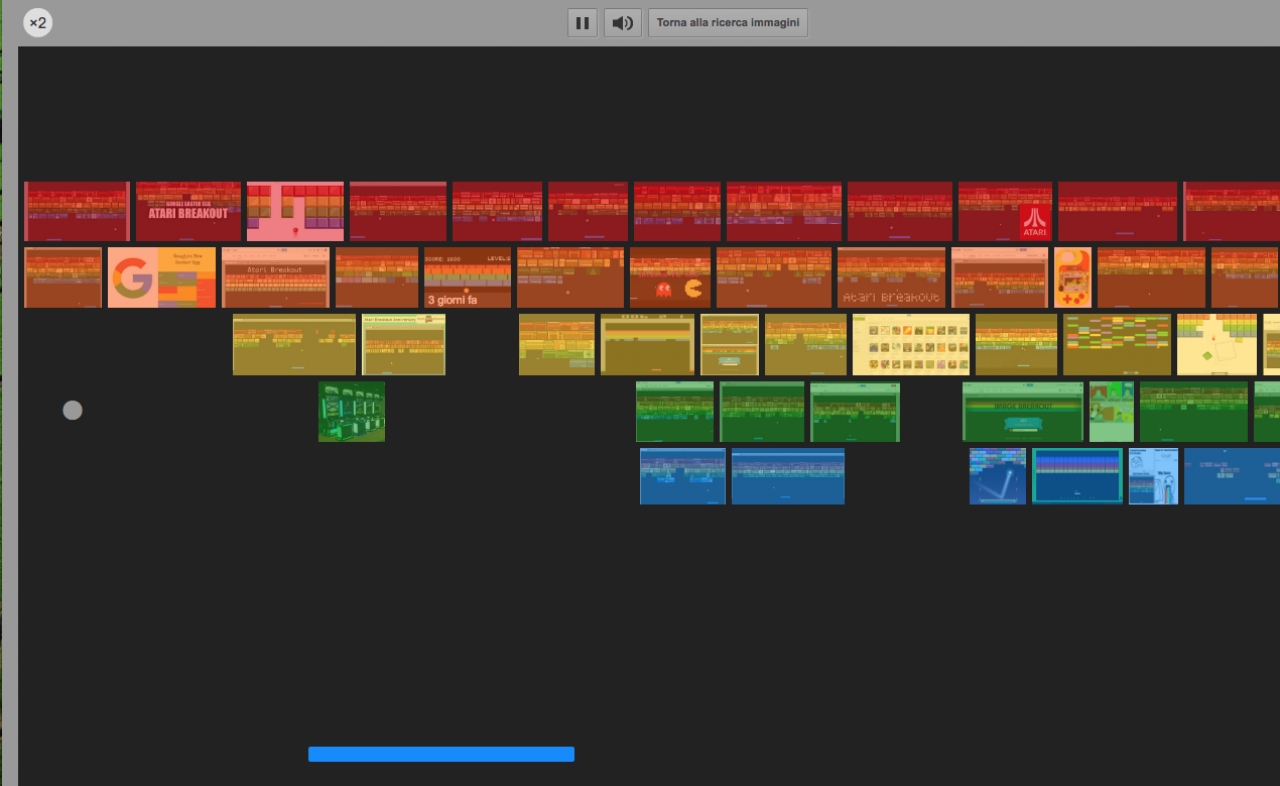Click the ×2 lives counter badge

(38, 22)
